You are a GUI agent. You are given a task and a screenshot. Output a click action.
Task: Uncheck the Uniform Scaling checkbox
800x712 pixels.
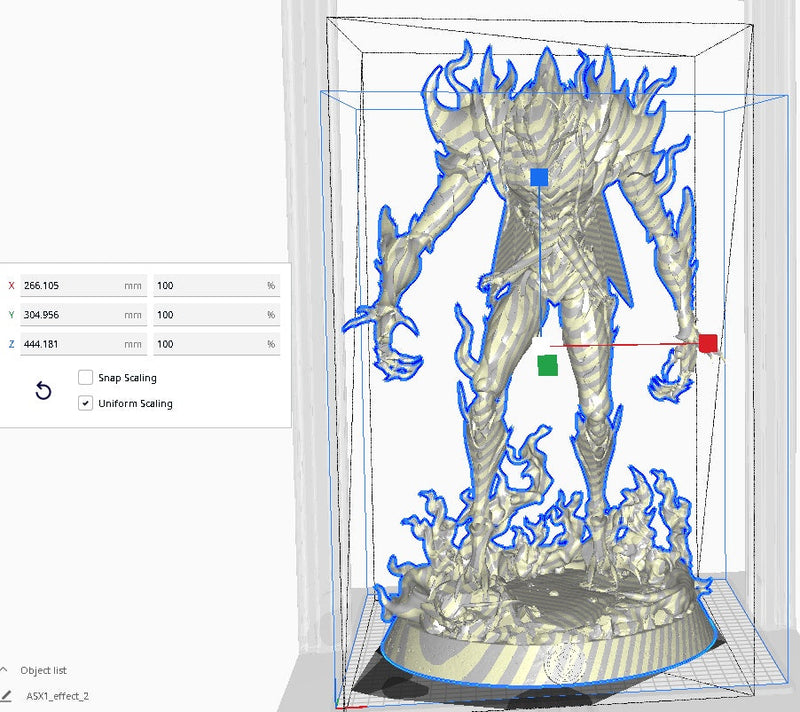click(x=85, y=403)
